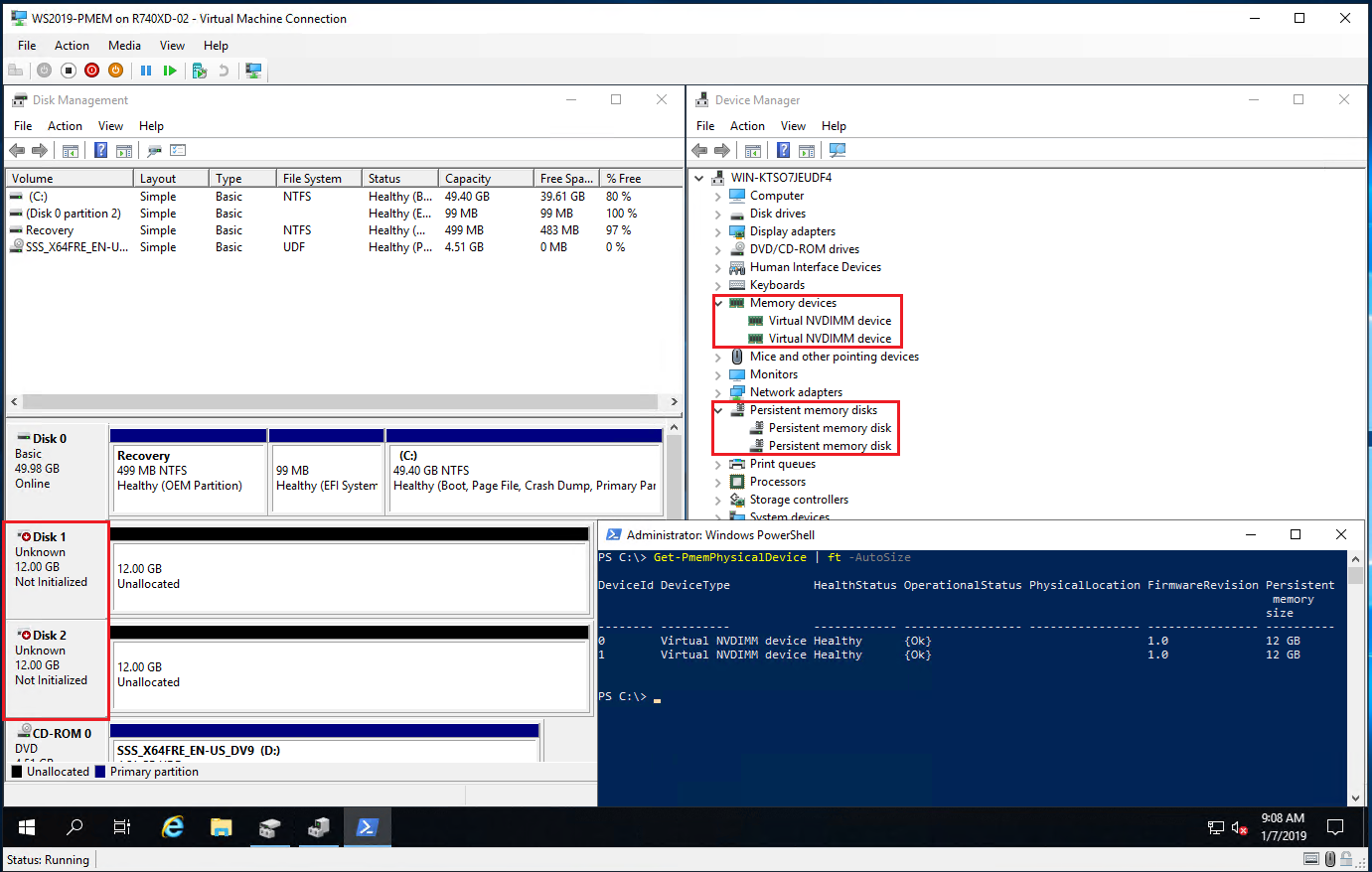Click Scan for hardware changes in Device Manager
Screen dimensions: 1372x872
[838, 151]
